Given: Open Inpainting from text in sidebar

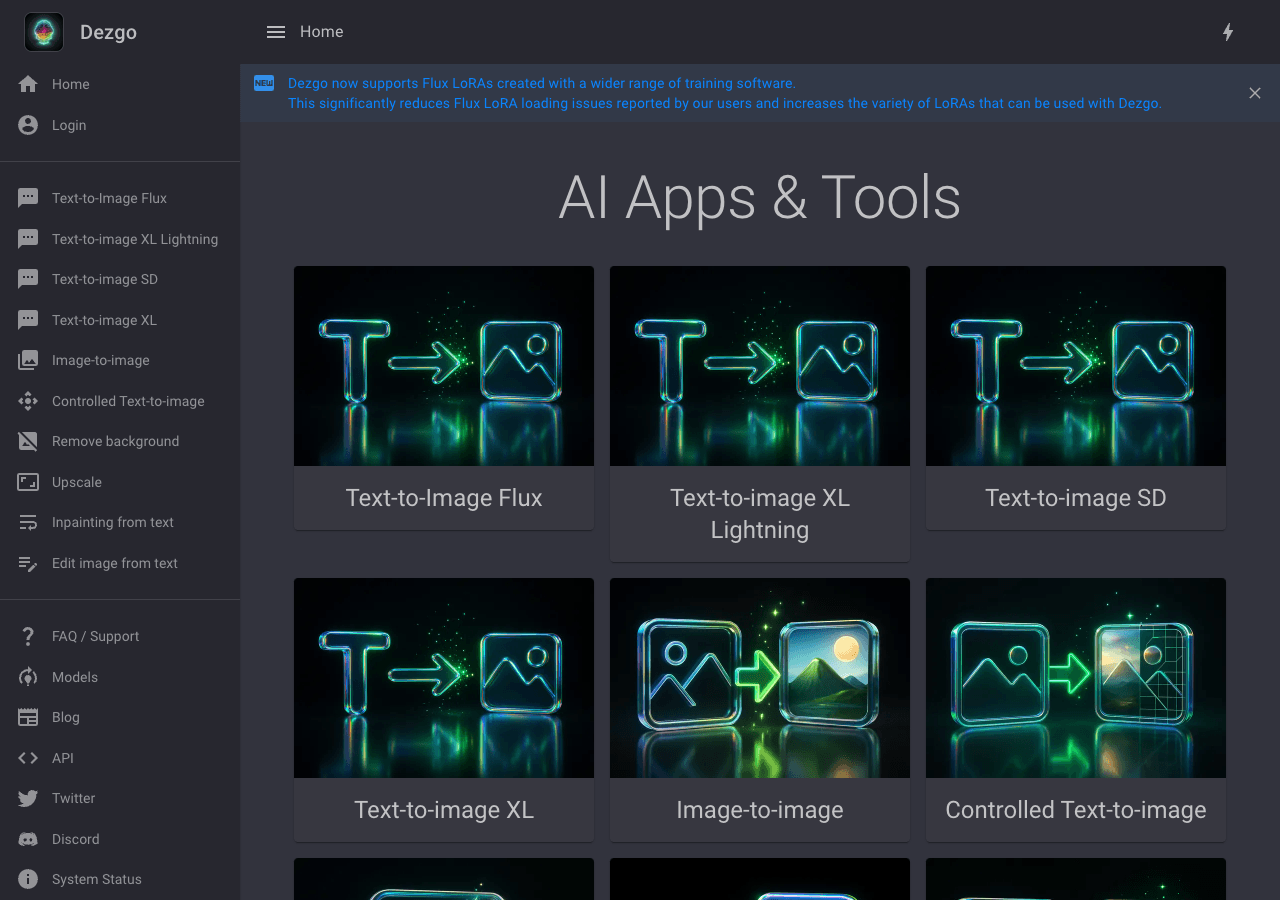Looking at the screenshot, I should click(120, 522).
